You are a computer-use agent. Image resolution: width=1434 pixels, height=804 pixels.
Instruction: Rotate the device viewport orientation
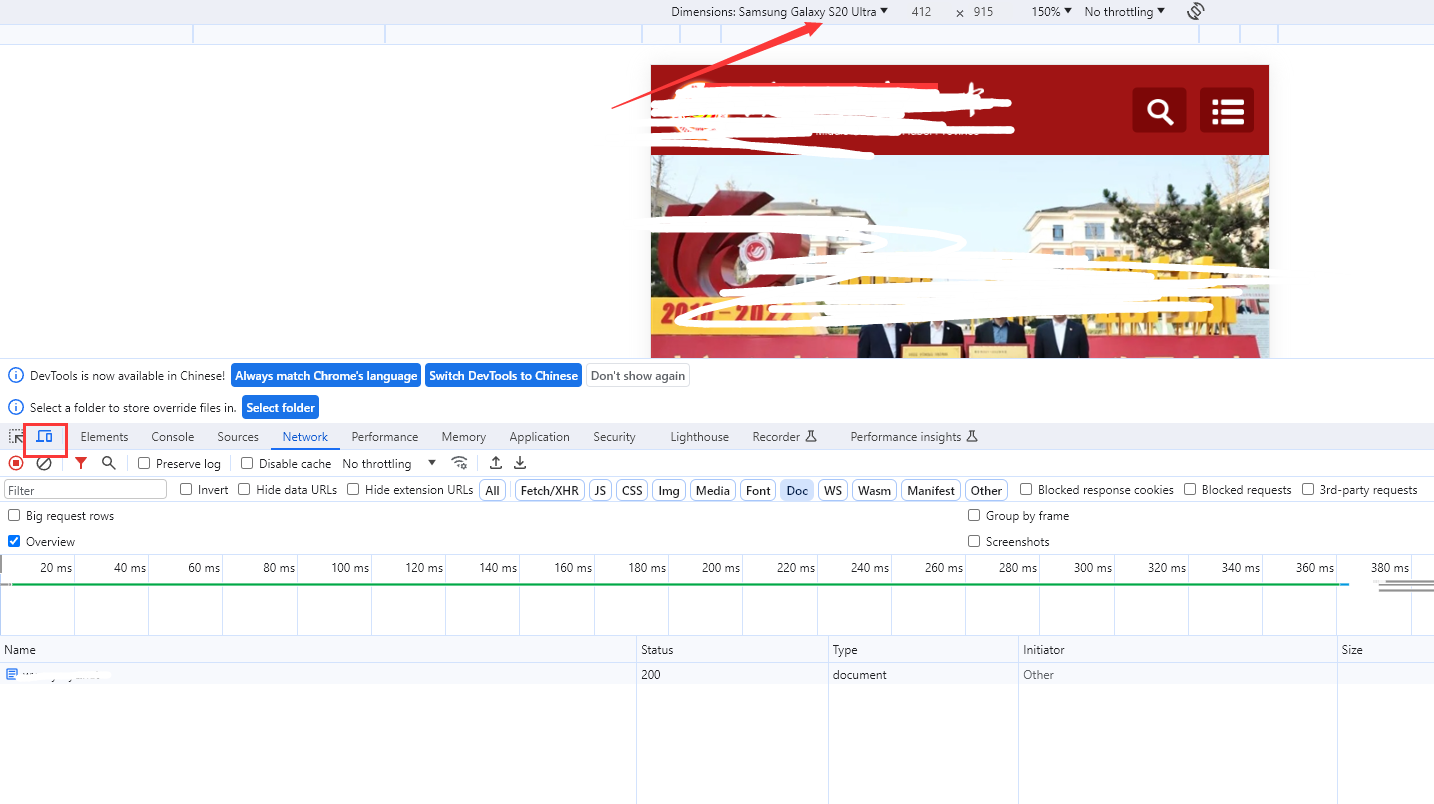[x=1195, y=12]
